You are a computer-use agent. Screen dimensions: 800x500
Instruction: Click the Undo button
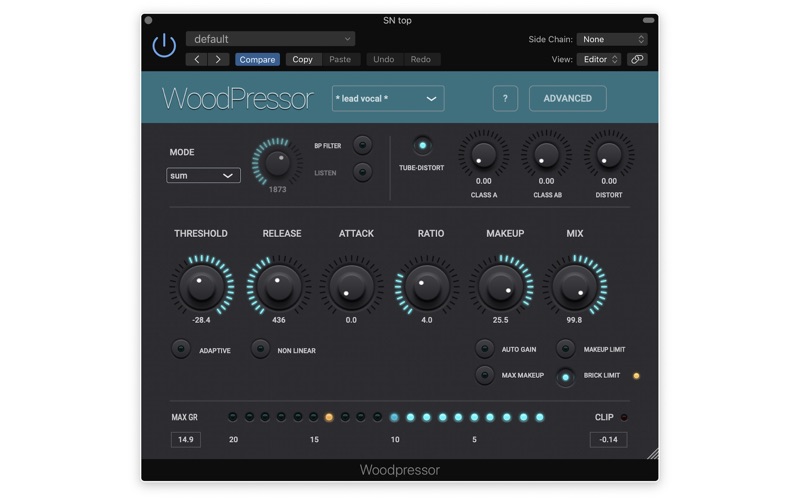point(384,59)
